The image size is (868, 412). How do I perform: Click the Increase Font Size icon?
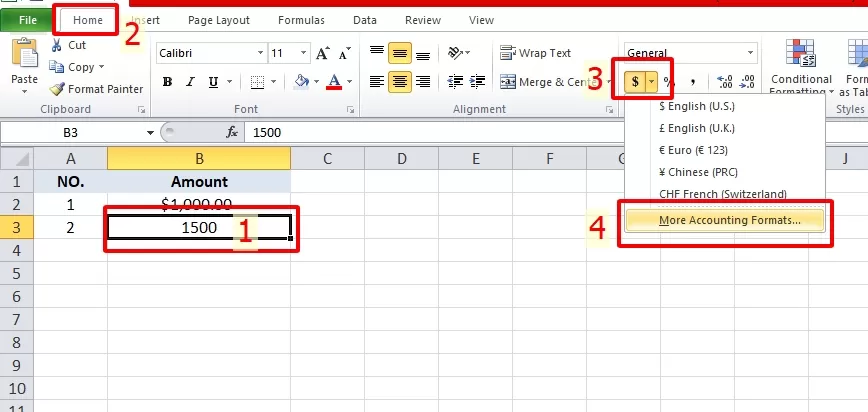pos(323,53)
